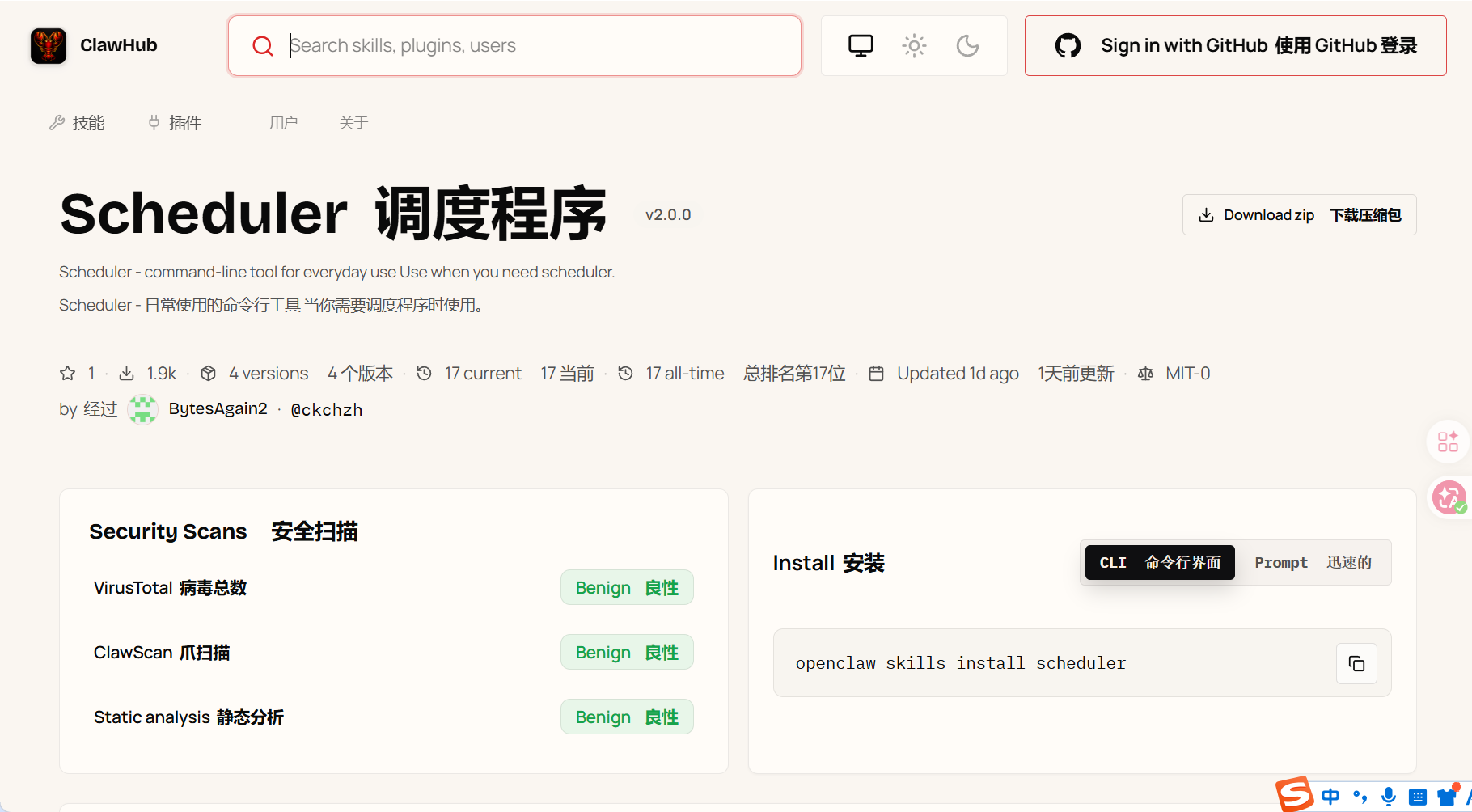Click the 'Updated 1d ago' text
The width and height of the screenshot is (1472, 812).
point(958,374)
